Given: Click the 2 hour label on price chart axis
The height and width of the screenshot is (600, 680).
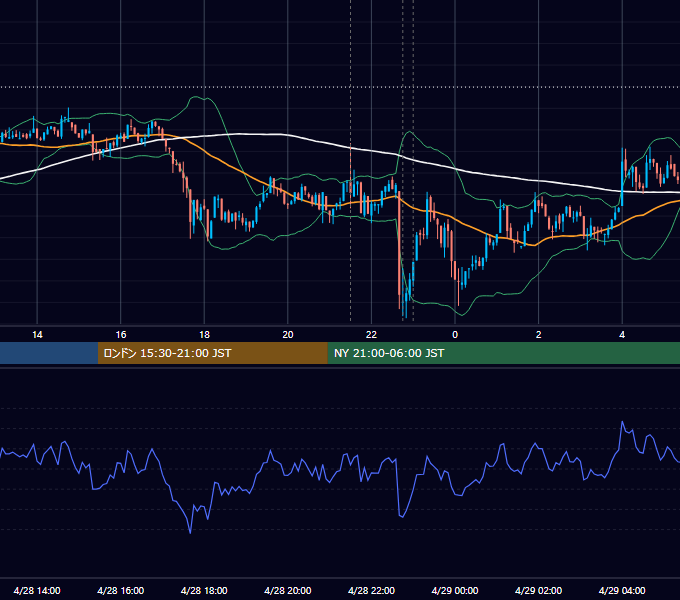Looking at the screenshot, I should [x=539, y=335].
